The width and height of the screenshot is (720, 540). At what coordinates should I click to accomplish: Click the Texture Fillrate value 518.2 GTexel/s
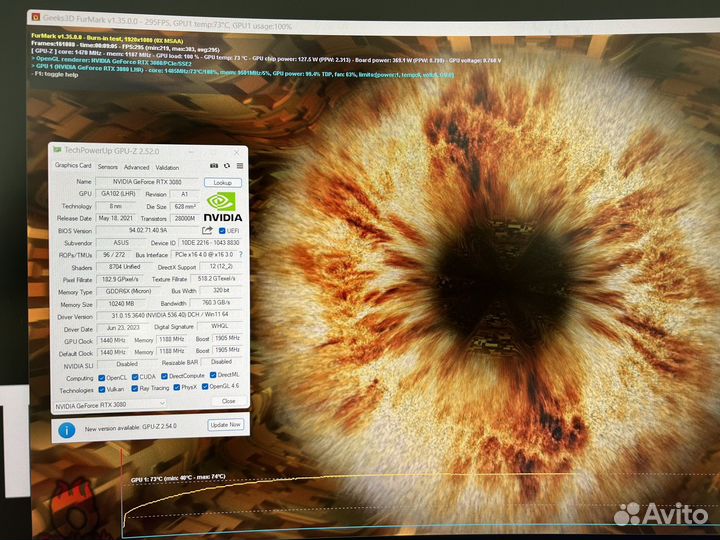pos(216,278)
